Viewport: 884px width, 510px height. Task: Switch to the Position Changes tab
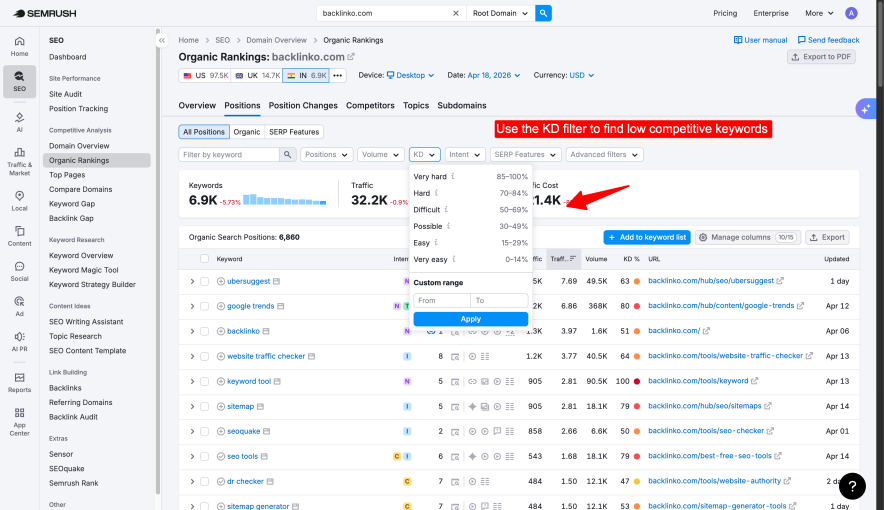pos(303,105)
